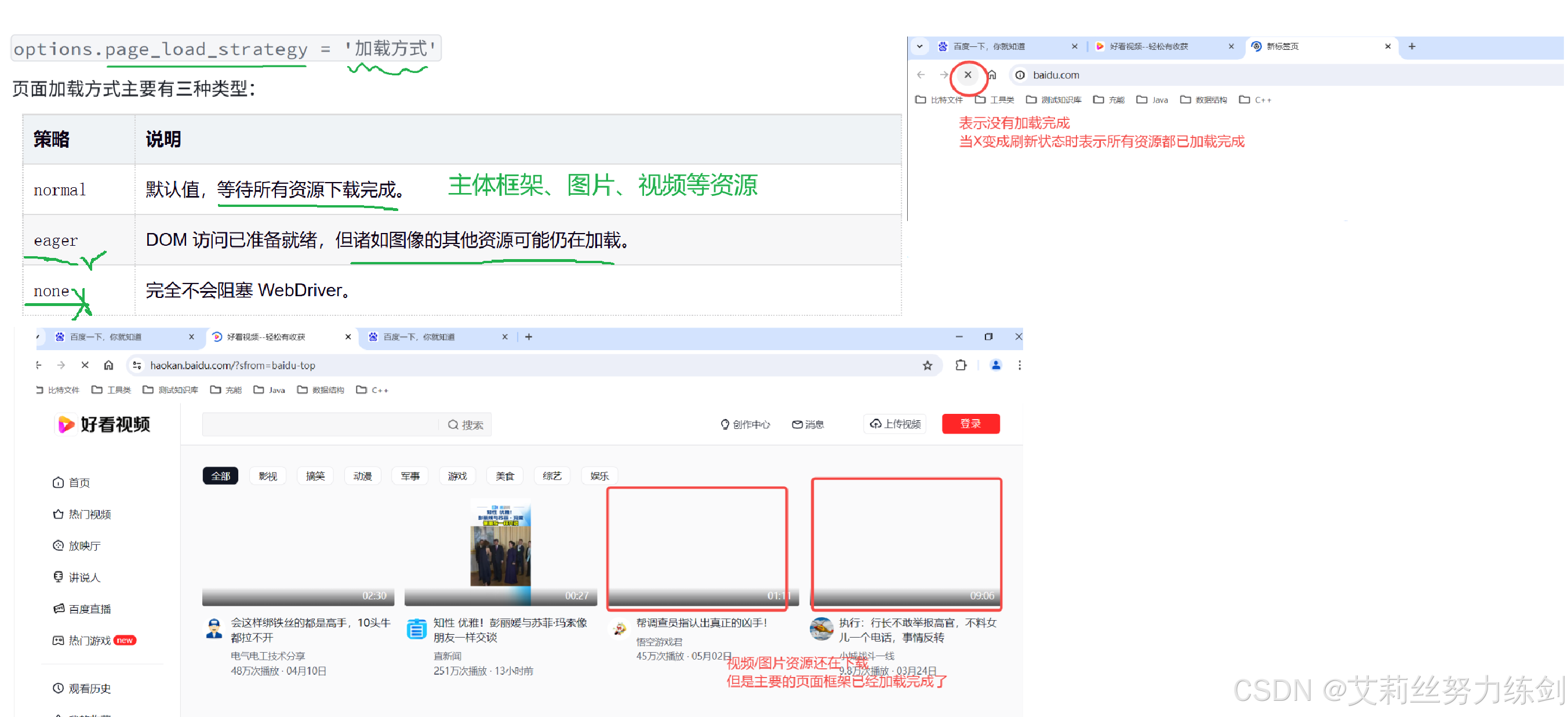Open the 测试知识库 bookmark folder
The height and width of the screenshot is (717, 1568).
click(x=170, y=390)
